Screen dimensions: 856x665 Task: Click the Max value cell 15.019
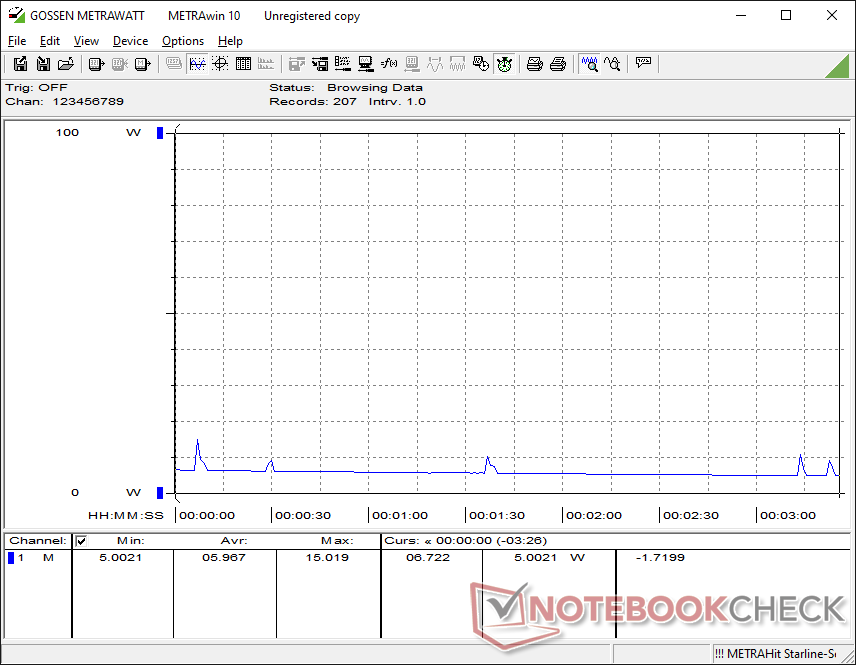tap(326, 557)
